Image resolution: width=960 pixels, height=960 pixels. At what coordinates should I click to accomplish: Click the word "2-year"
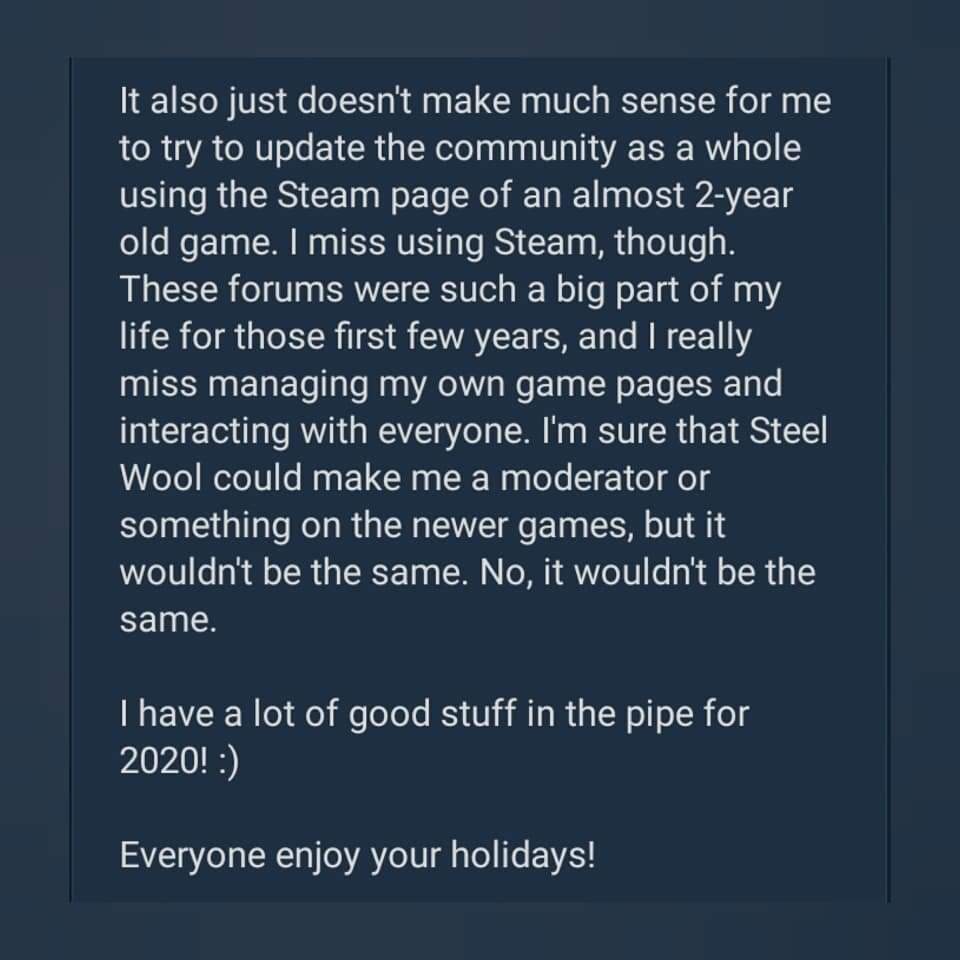744,195
